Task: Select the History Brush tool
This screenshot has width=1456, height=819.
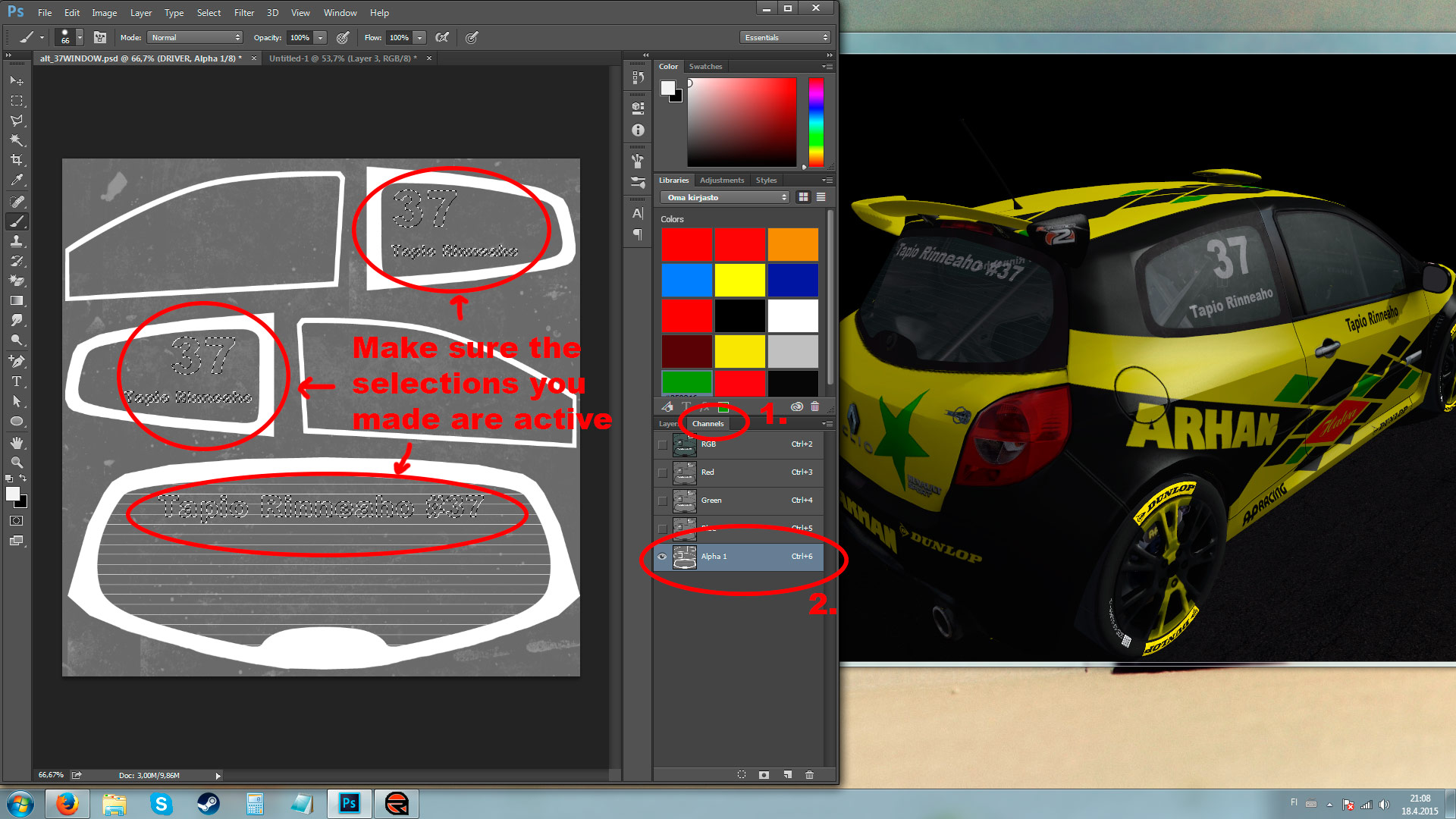Action: pos(16,261)
